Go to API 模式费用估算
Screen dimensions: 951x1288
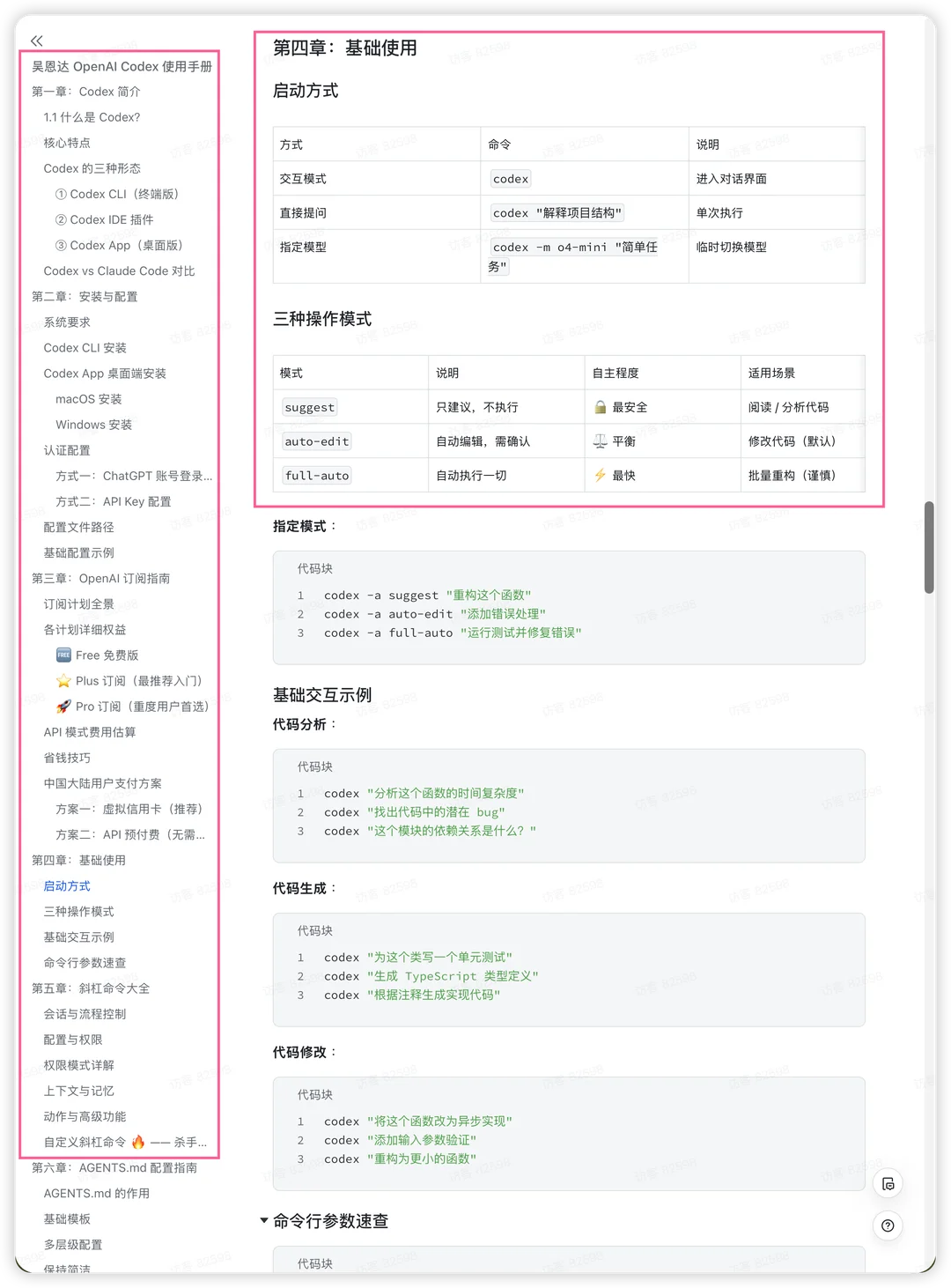[90, 732]
